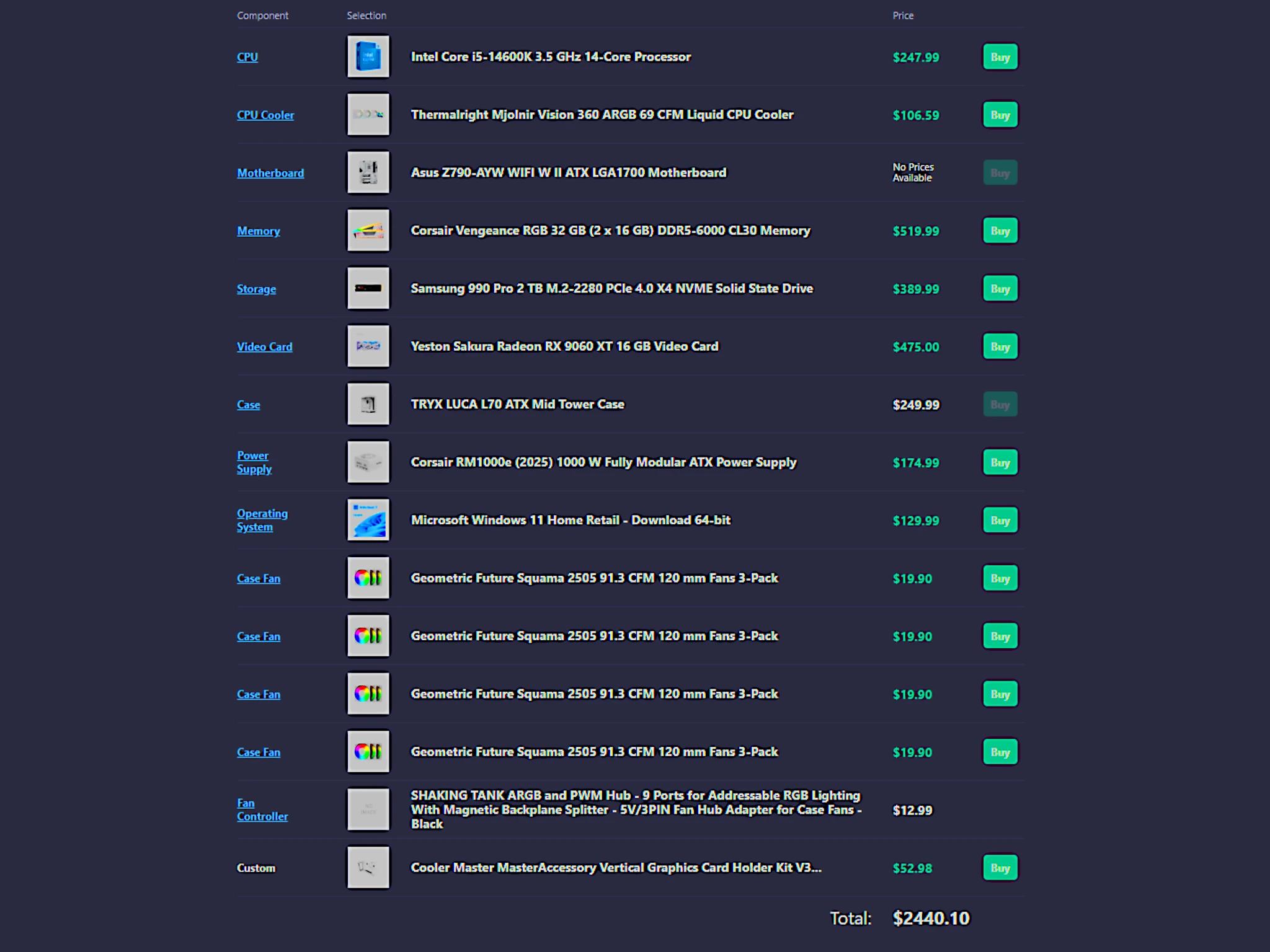
Task: Open the CPU component link
Action: (247, 57)
